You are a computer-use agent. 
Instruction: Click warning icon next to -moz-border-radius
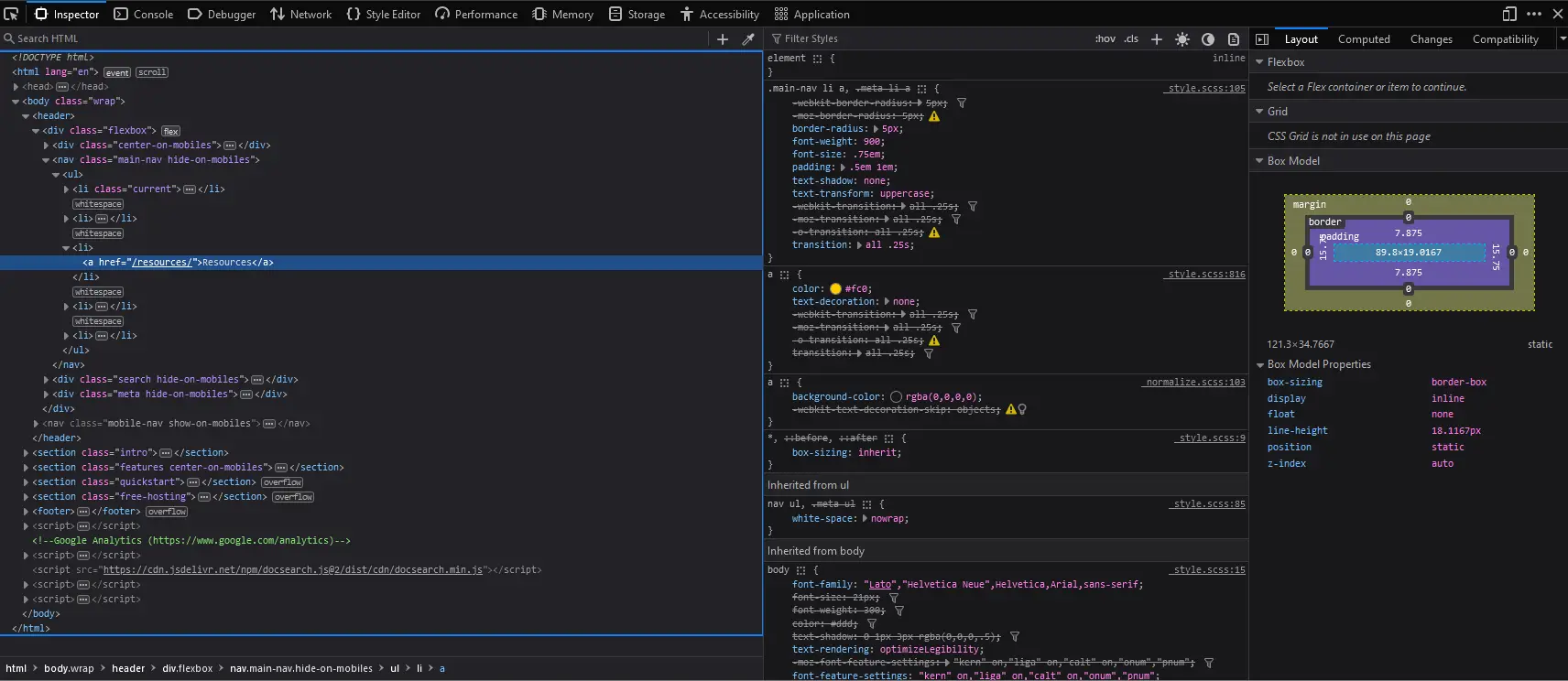pyautogui.click(x=934, y=116)
